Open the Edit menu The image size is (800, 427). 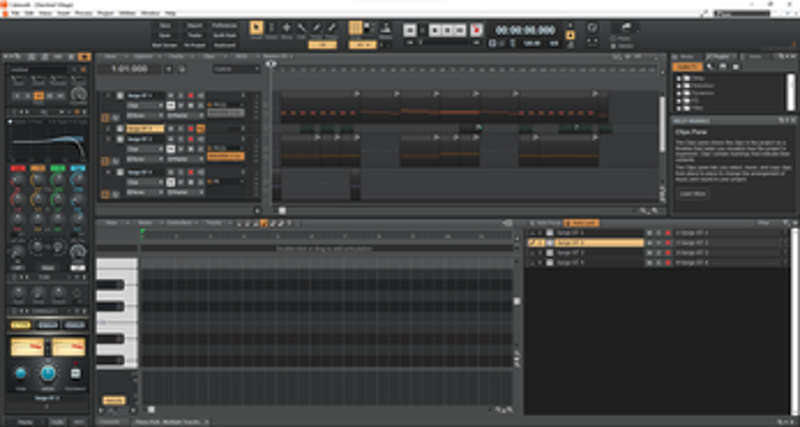pos(29,13)
